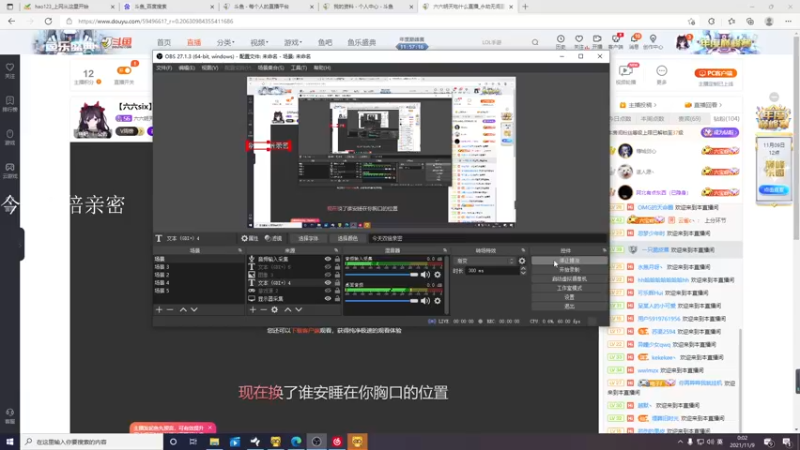Open the transition type dropdown in OBS
The image size is (800, 450).
click(485, 261)
